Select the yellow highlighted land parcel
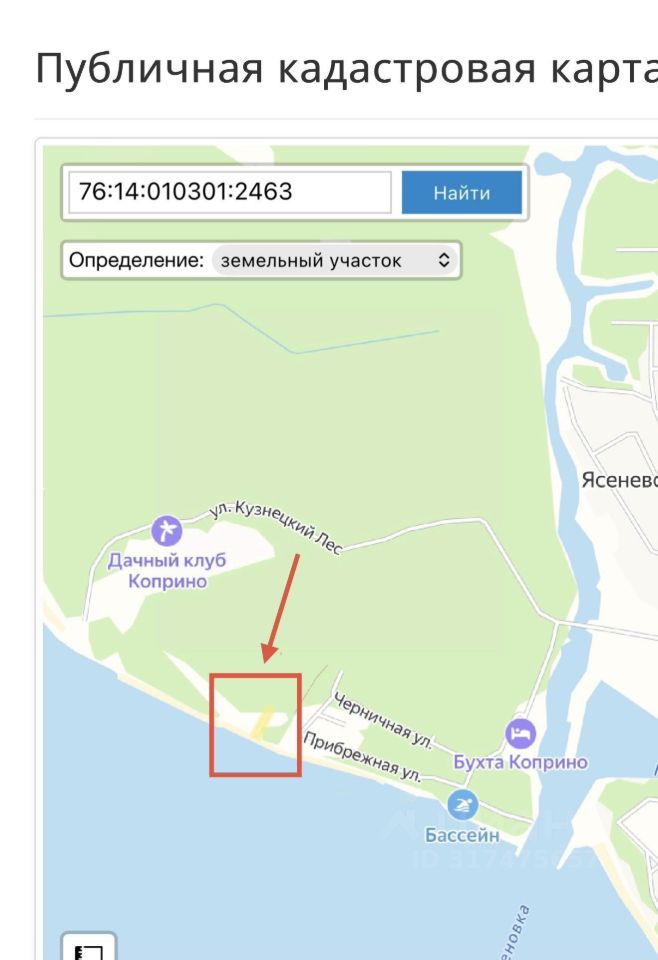 tap(263, 722)
